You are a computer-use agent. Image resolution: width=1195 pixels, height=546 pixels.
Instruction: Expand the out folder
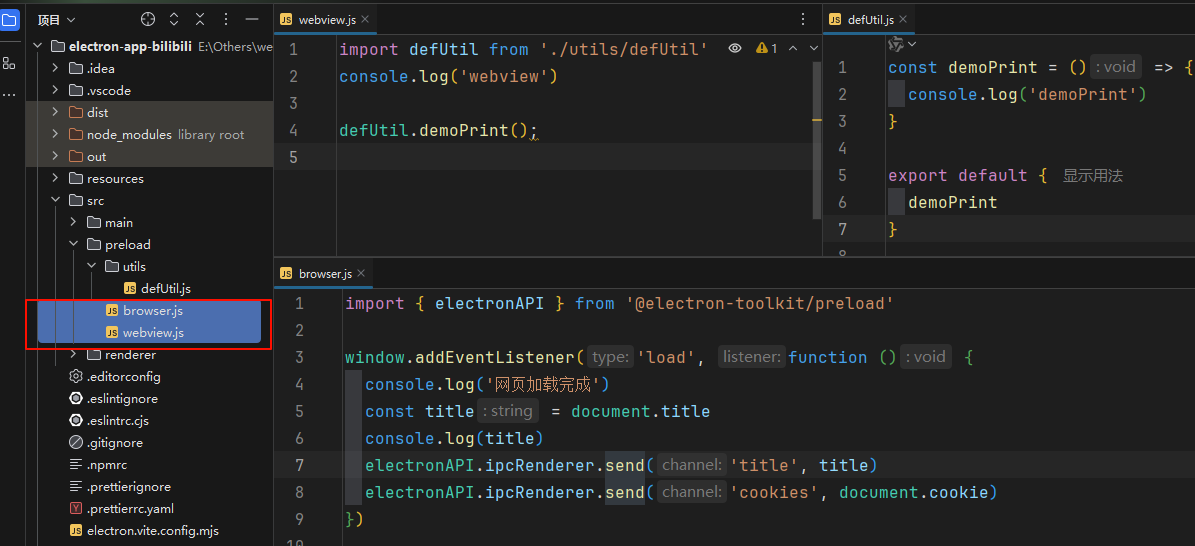[x=55, y=156]
